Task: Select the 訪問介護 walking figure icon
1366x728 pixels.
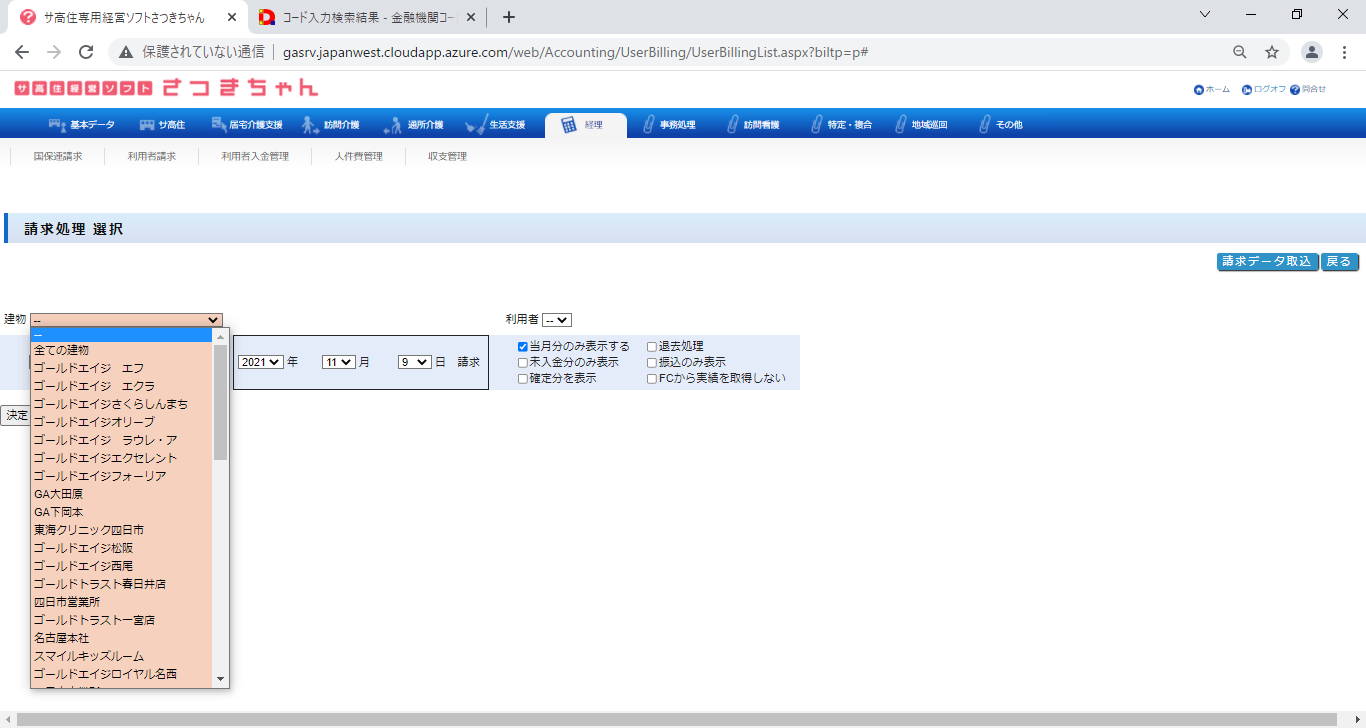Action: (310, 125)
